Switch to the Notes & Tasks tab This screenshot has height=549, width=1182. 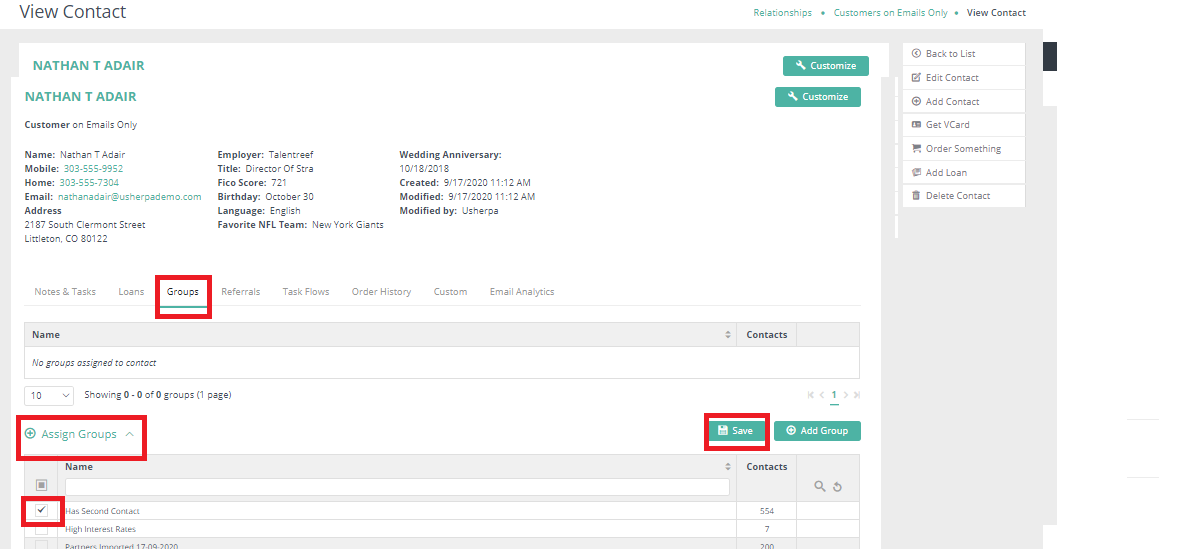[65, 292]
